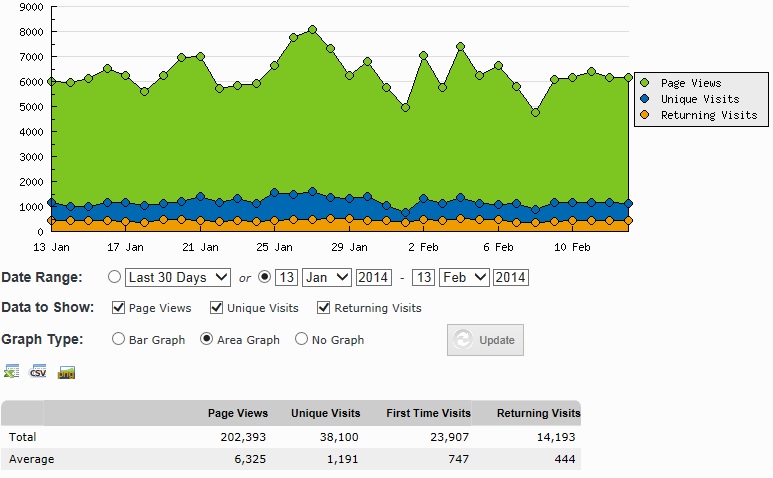Viewport: 773px width, 478px height.
Task: Select the Area Graph radio button
Action: point(207,339)
